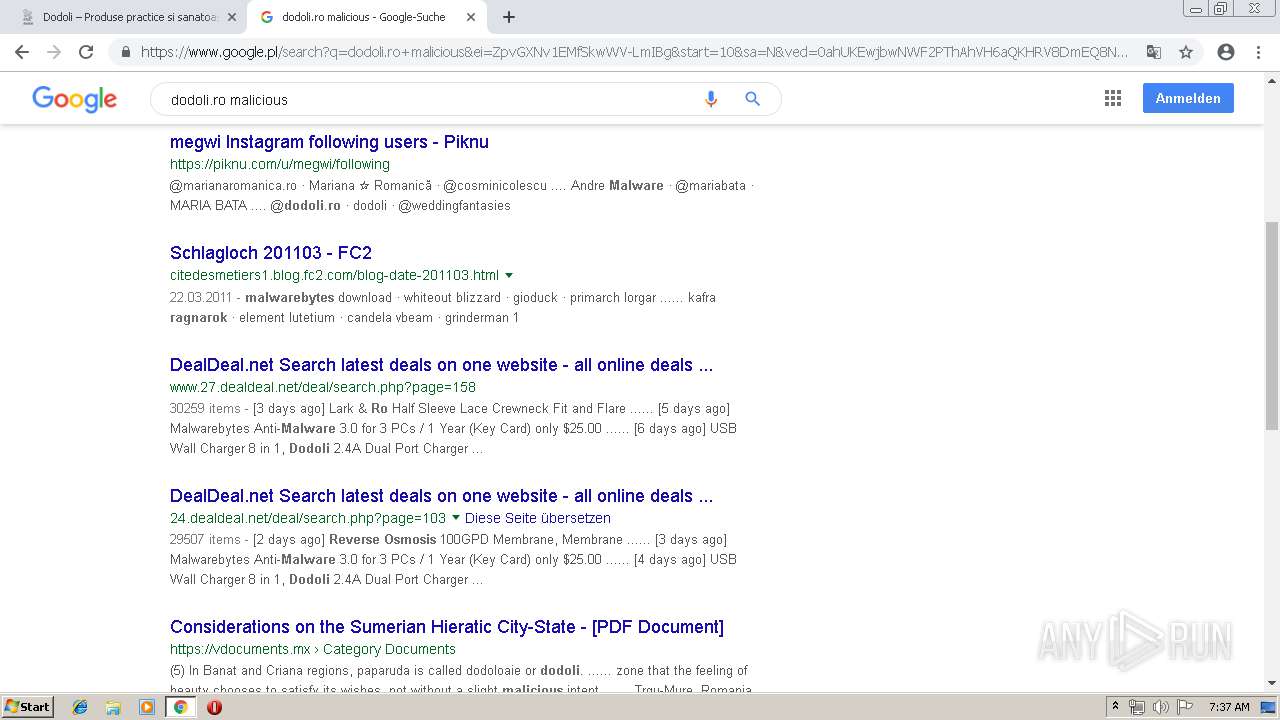The width and height of the screenshot is (1280, 720).
Task: Open Schlagloch 201103 - FC2 result
Action: click(x=271, y=253)
